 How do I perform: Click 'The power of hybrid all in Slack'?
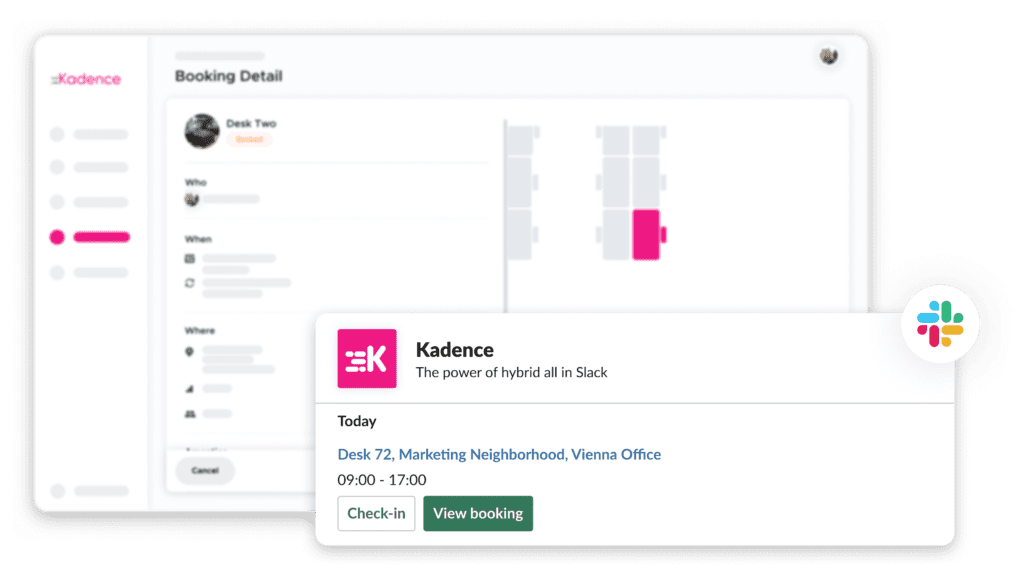pyautogui.click(x=511, y=372)
